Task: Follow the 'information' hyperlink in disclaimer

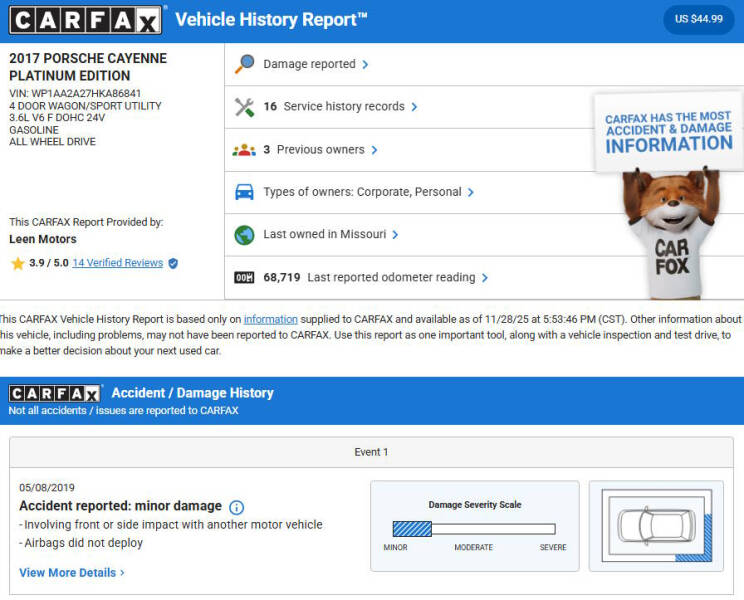Action: tap(270, 319)
